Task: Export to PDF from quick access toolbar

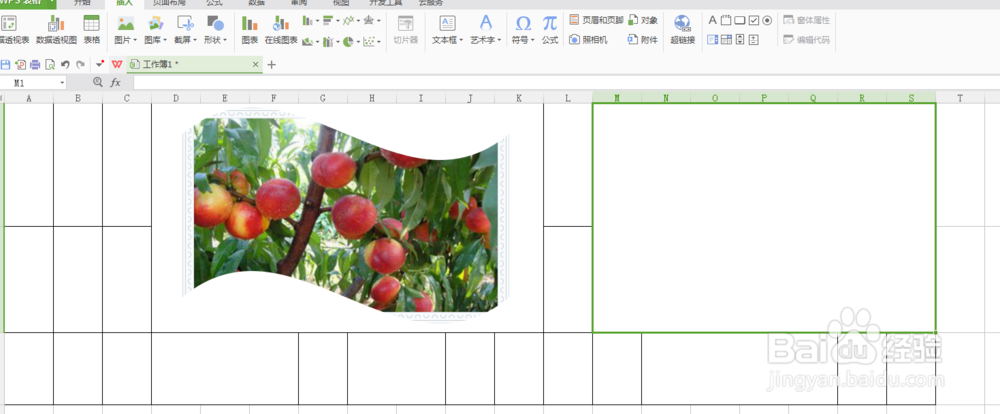Action: point(20,64)
